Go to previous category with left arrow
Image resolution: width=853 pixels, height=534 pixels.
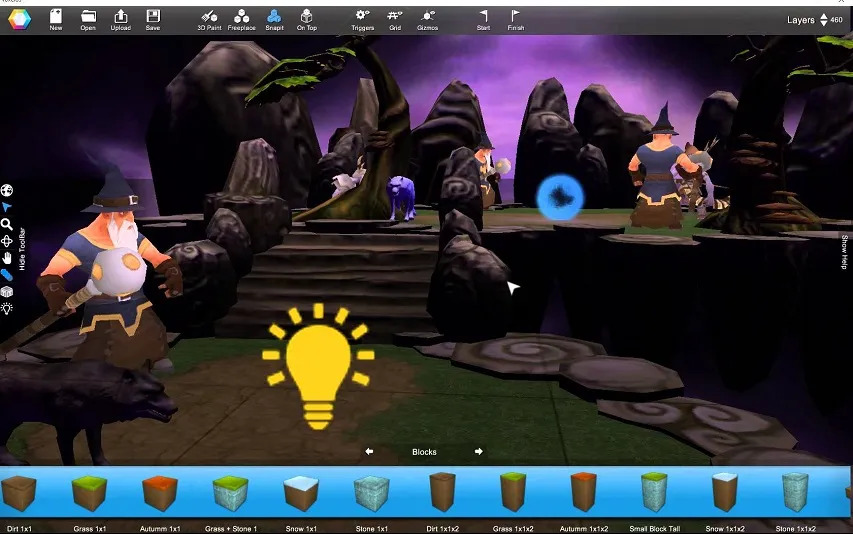click(x=369, y=451)
